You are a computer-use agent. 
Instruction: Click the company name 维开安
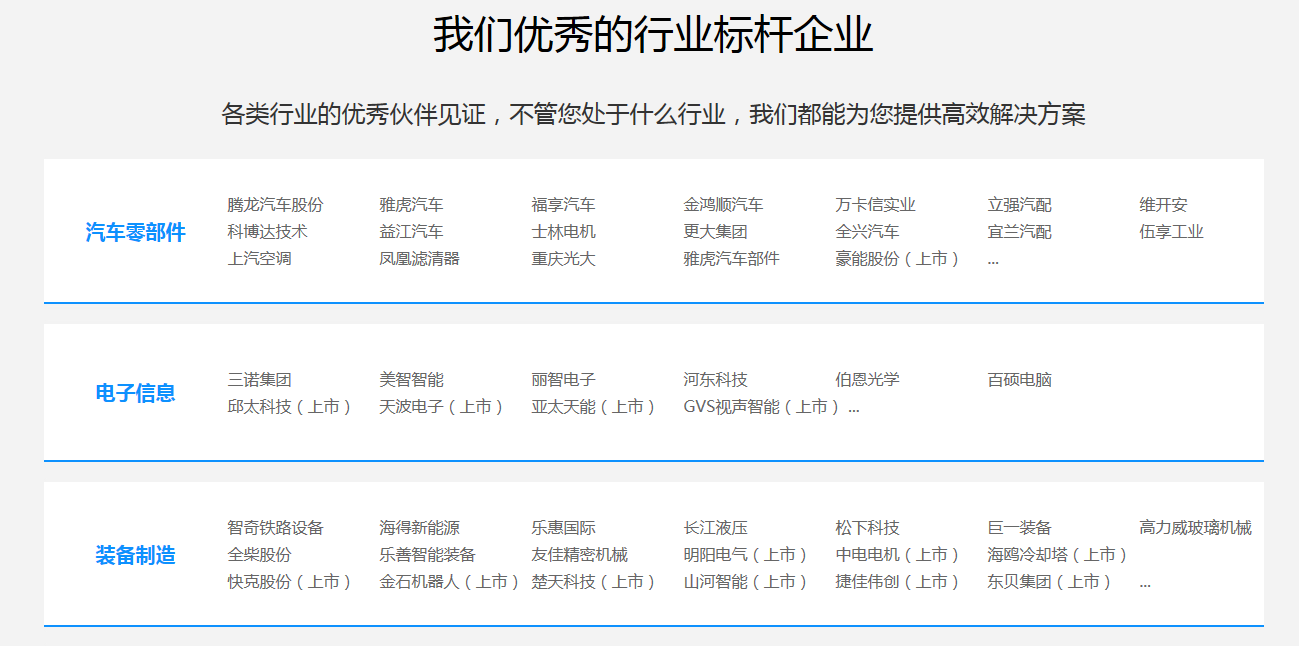tap(1164, 205)
